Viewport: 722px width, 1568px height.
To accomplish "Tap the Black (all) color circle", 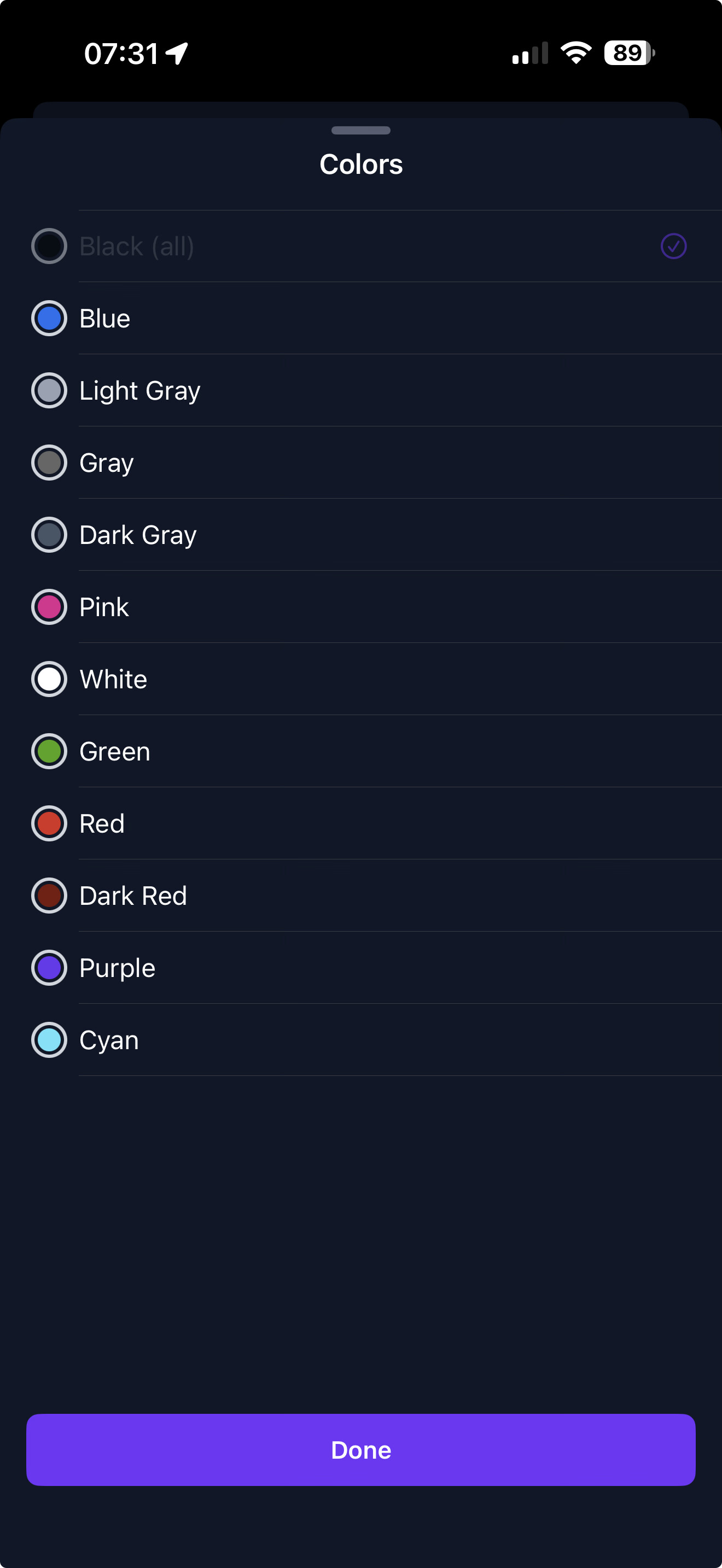I will click(x=49, y=247).
